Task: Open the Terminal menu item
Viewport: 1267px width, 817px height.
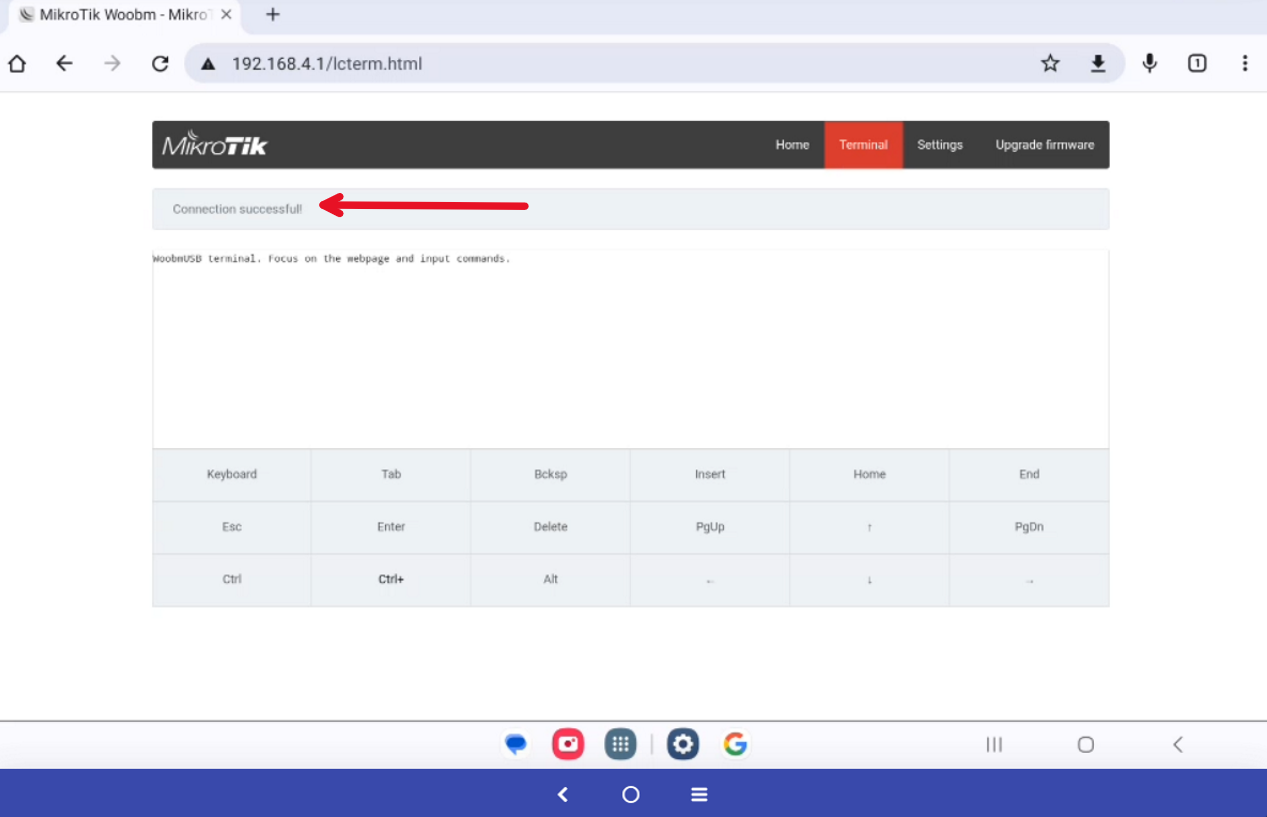Action: pyautogui.click(x=863, y=145)
